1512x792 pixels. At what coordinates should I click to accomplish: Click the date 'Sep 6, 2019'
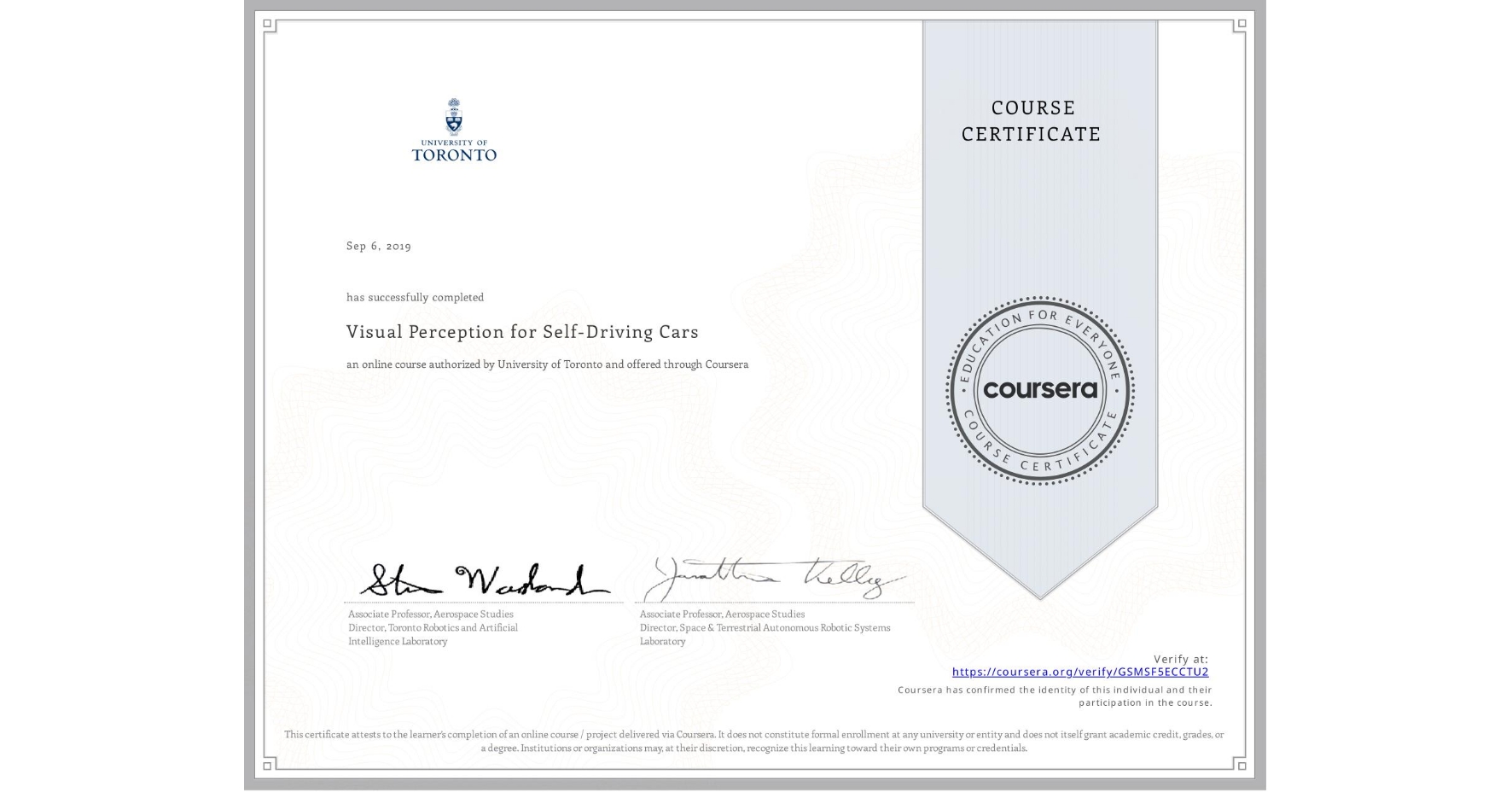[x=379, y=246]
